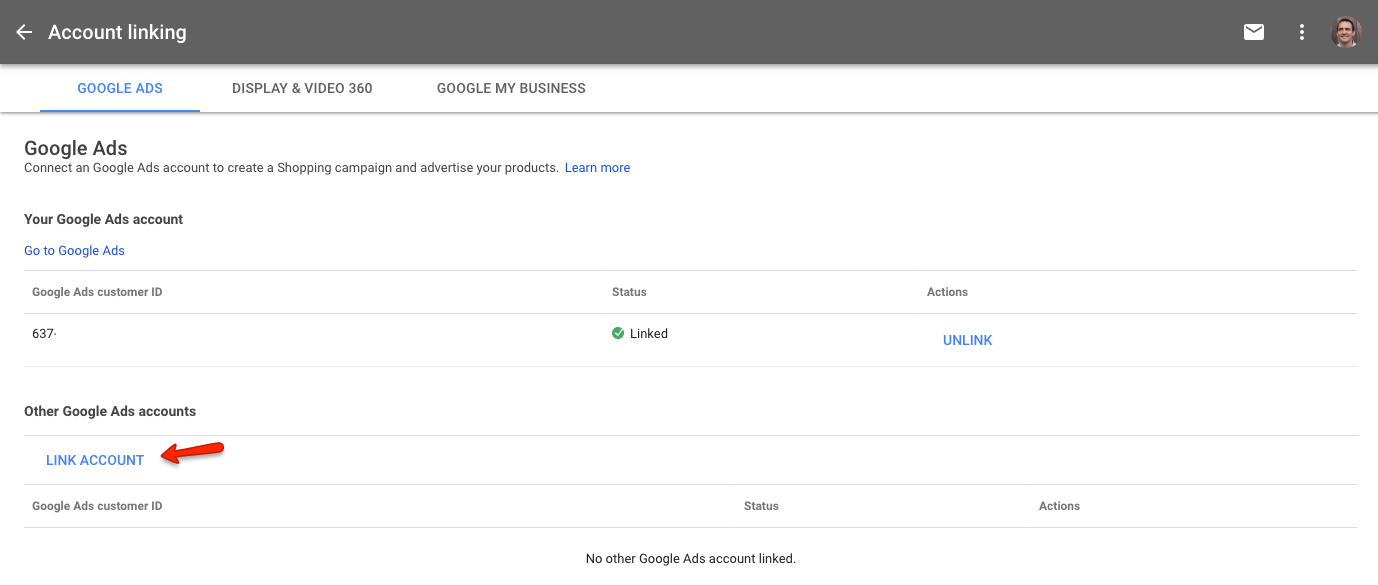Viewport: 1378px width, 585px height.
Task: Open the three-dot overflow menu
Action: (1301, 32)
